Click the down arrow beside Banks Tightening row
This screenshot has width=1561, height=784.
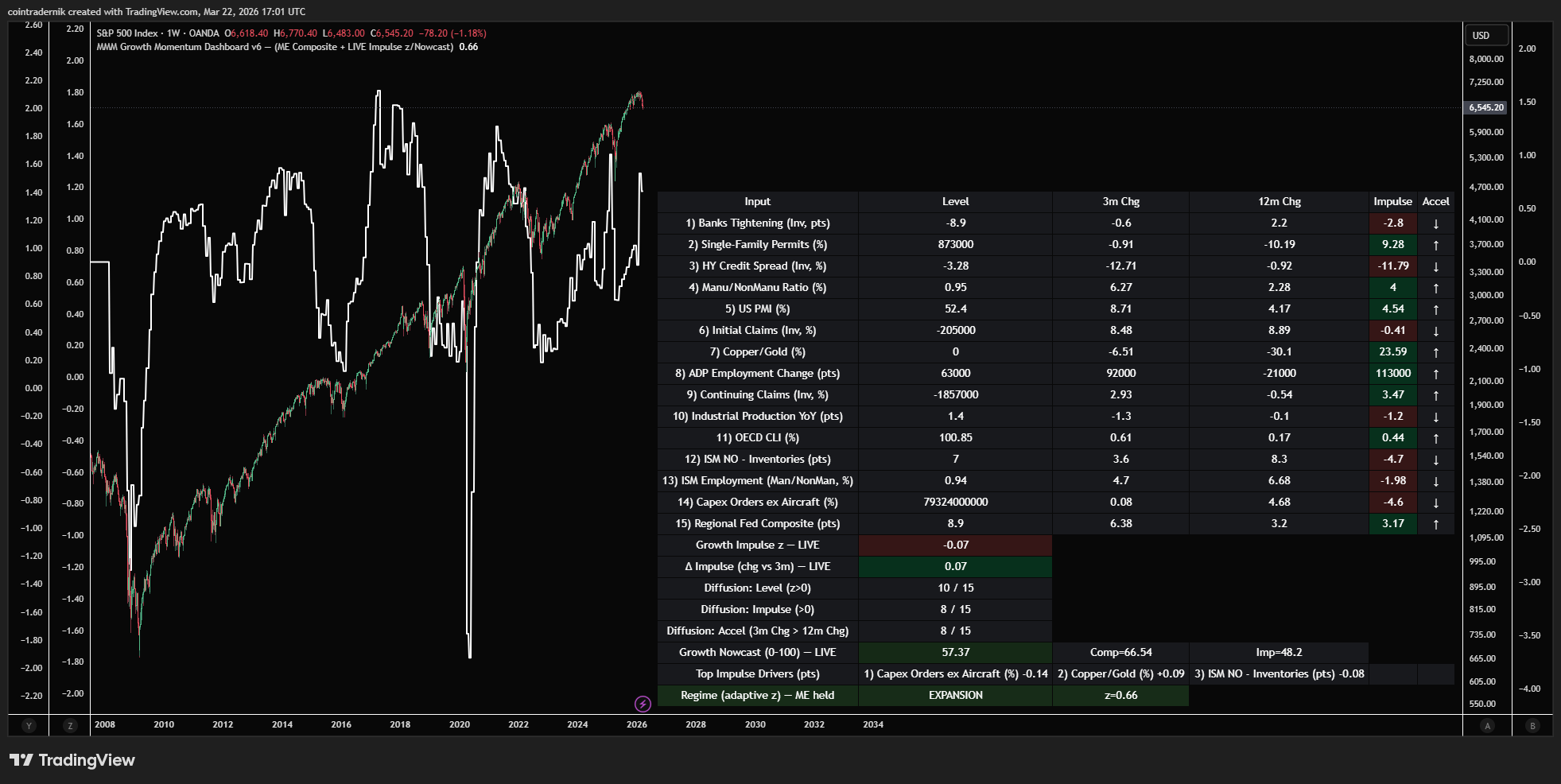tap(1436, 223)
